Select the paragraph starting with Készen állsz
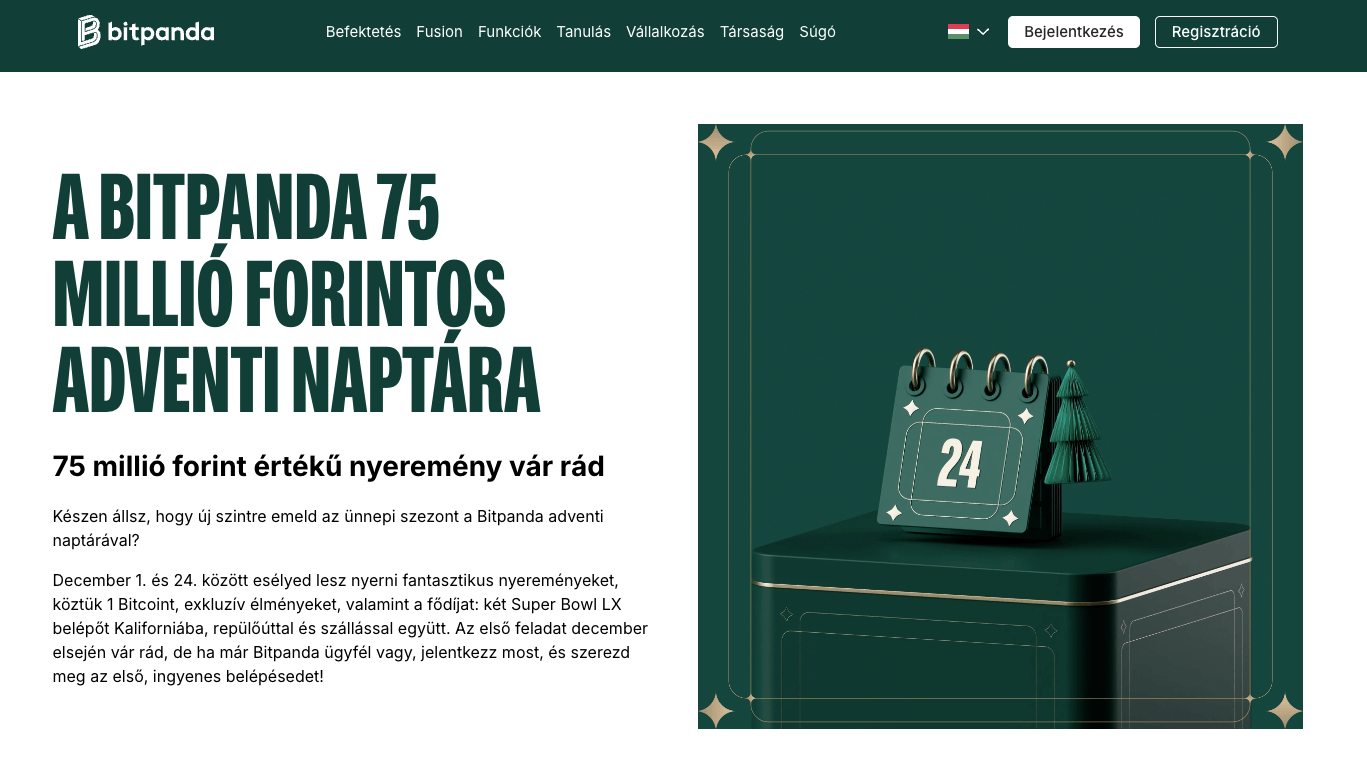This screenshot has width=1367, height=772. coord(328,528)
